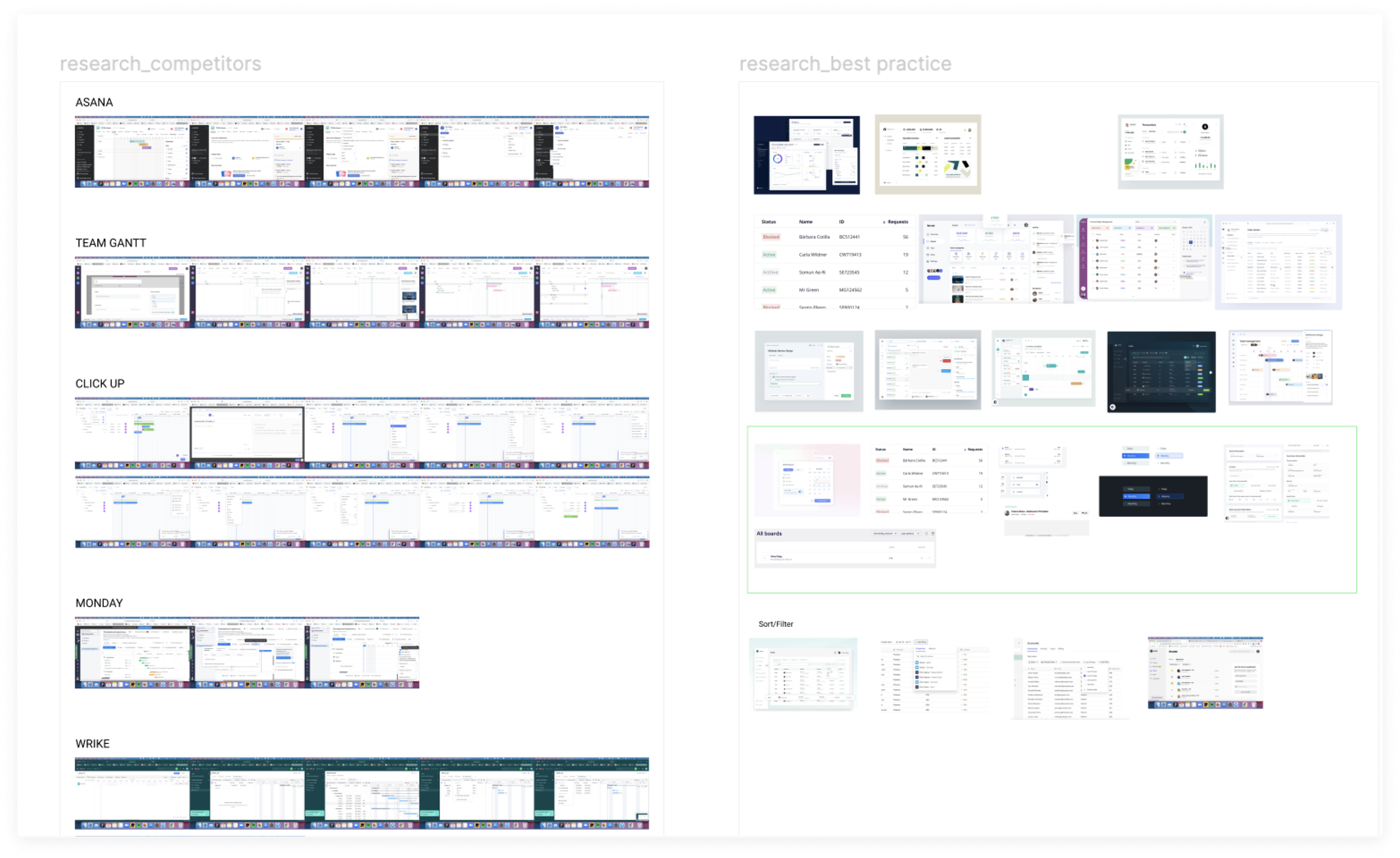Image resolution: width=1400 pixels, height=858 pixels.
Task: Click the CLICK UP section heading
Action: [x=100, y=384]
